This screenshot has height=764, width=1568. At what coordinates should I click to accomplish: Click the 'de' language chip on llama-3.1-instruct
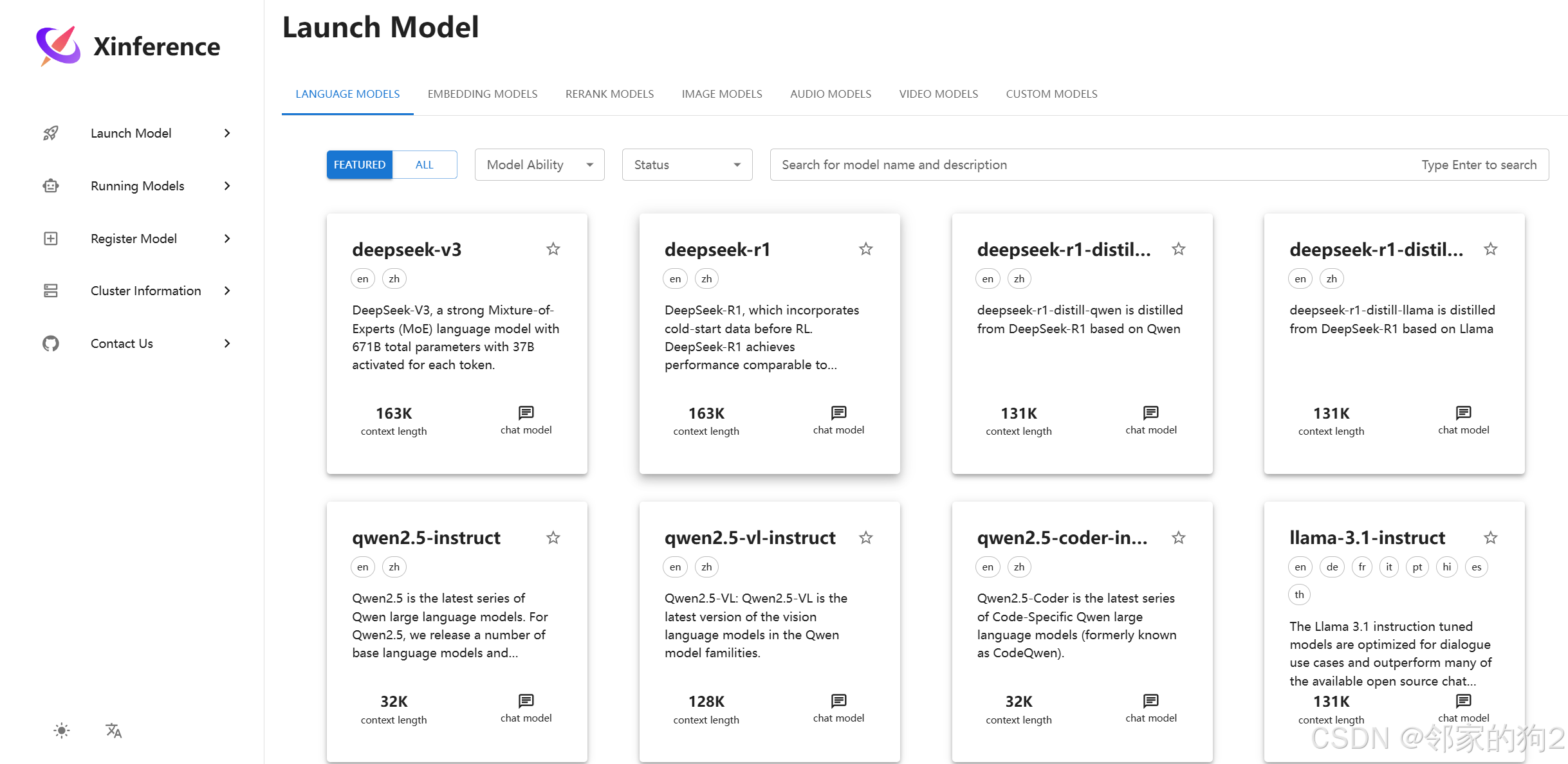click(1333, 567)
